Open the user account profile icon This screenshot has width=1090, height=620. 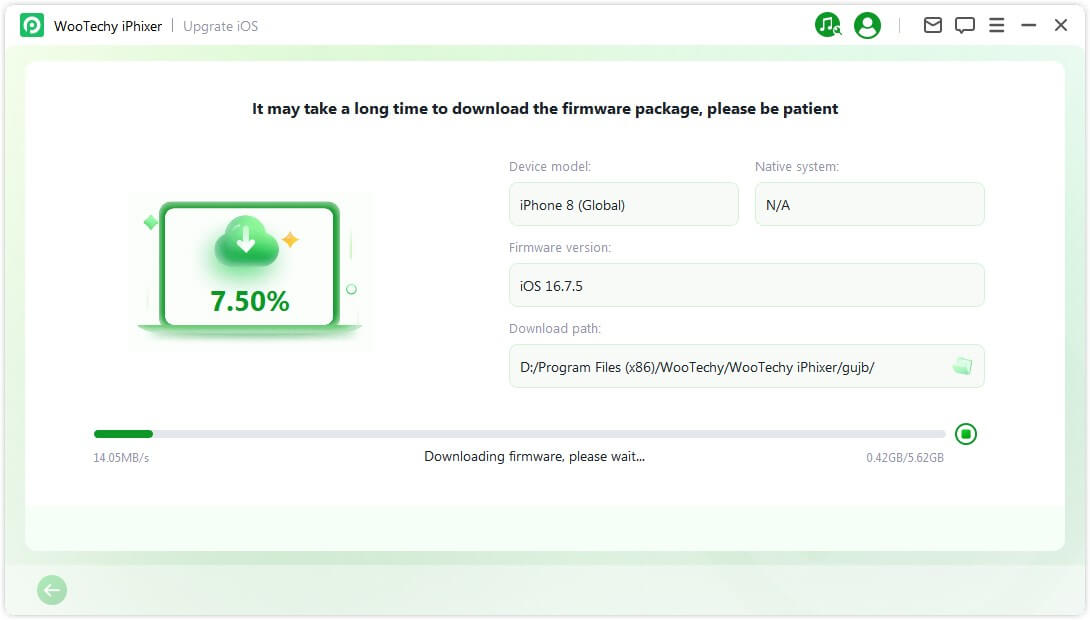(867, 26)
